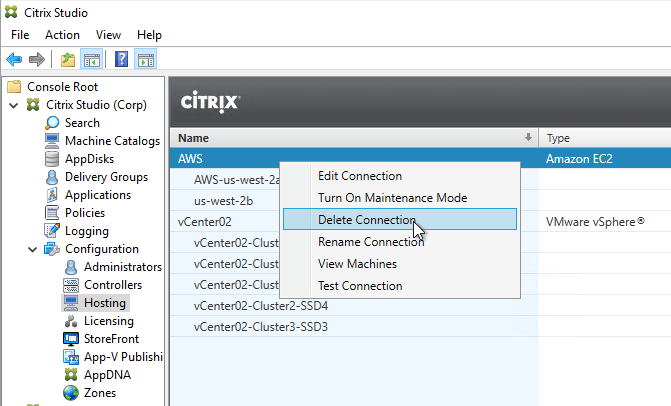Click the Machine Catalogs monitor icon

click(x=52, y=141)
